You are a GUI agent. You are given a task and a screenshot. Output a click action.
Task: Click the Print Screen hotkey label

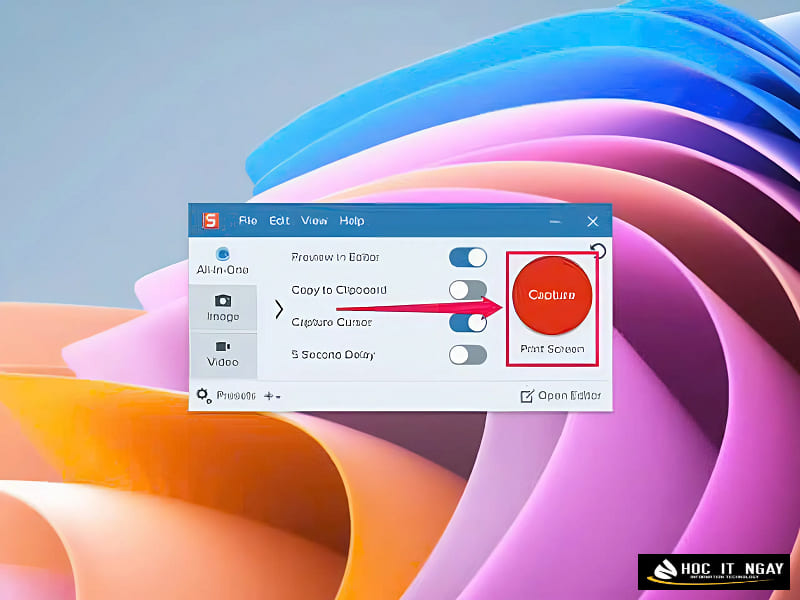[552, 349]
